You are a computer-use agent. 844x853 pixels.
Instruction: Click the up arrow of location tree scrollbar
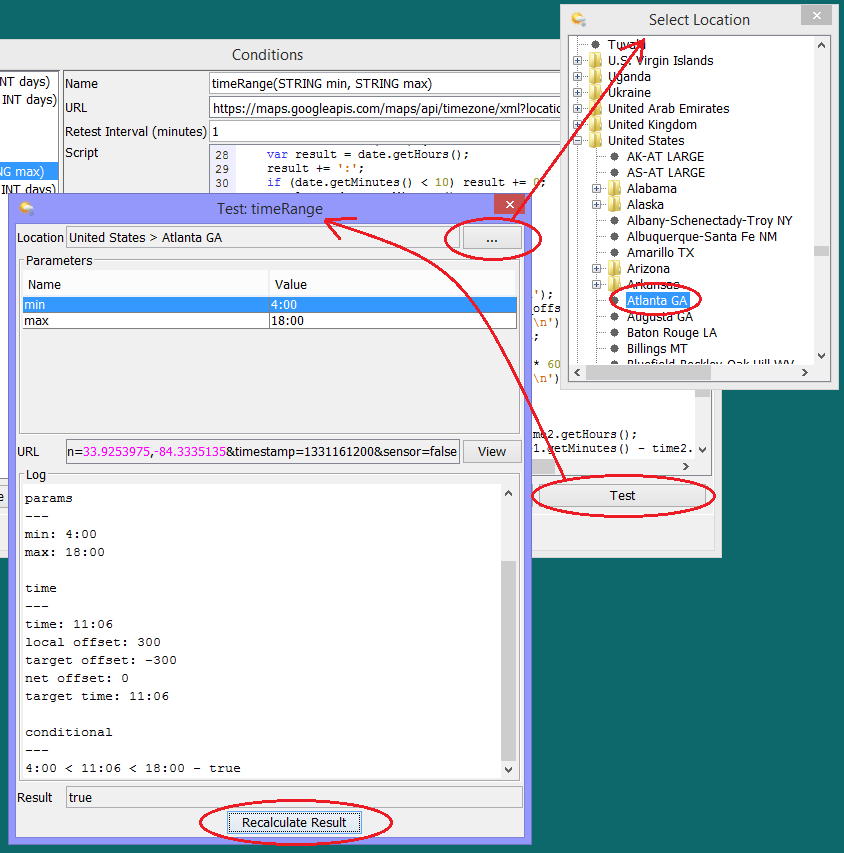point(822,45)
